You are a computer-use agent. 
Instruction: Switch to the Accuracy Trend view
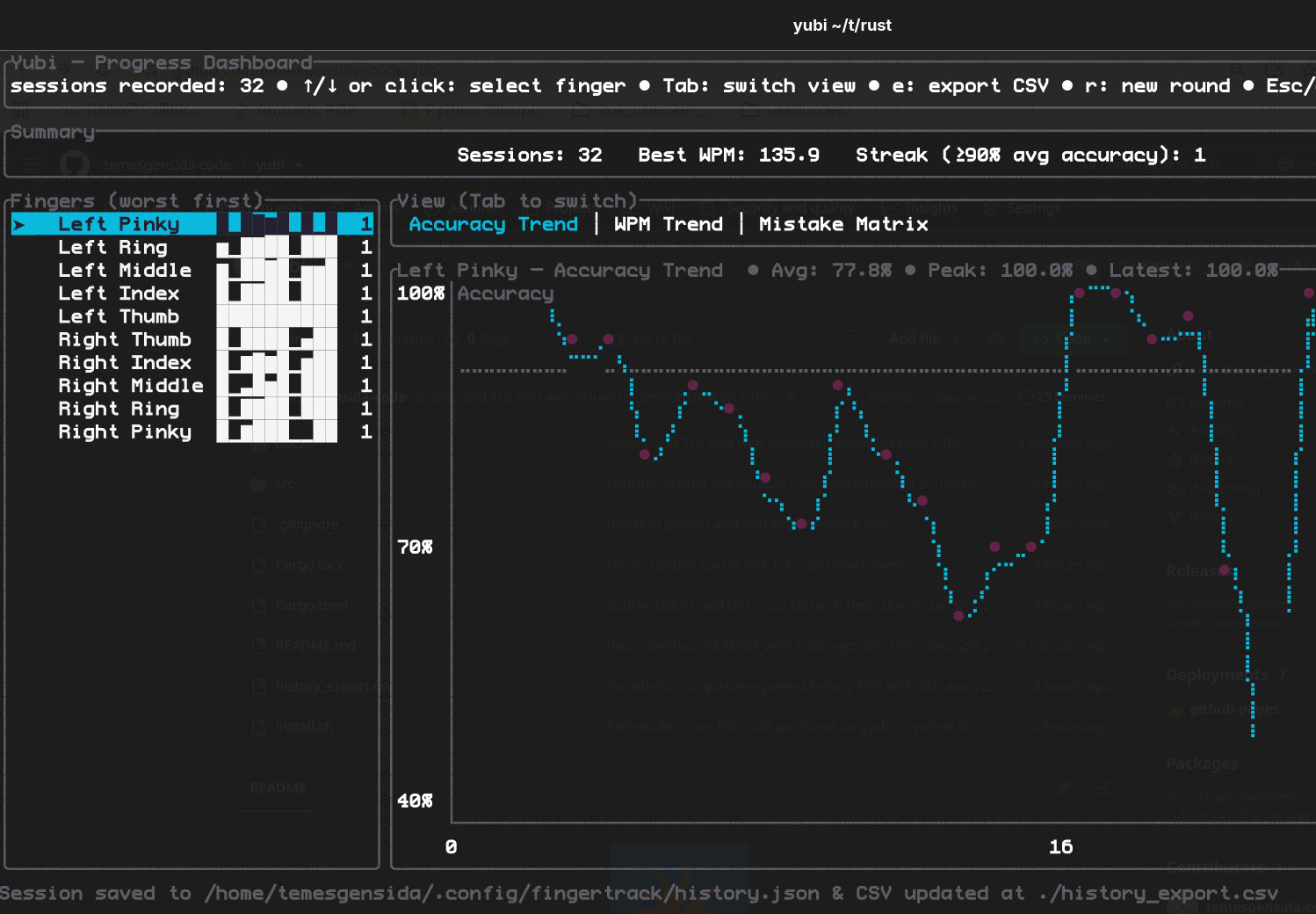[x=494, y=224]
